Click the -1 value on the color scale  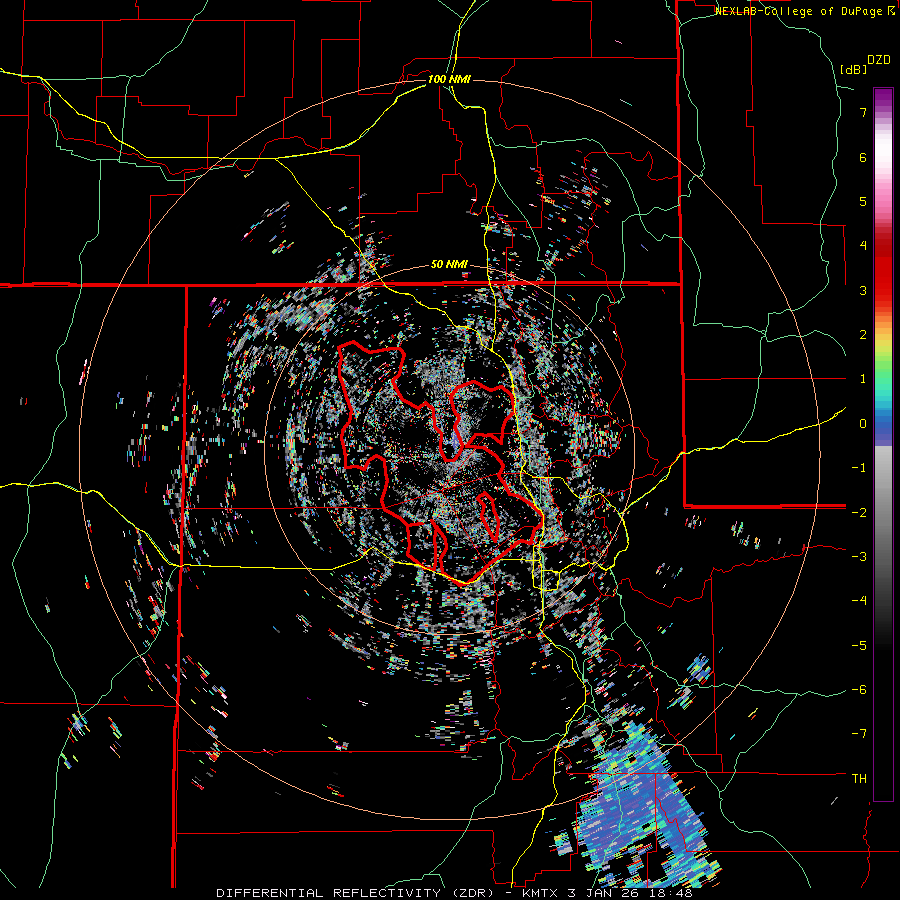859,468
